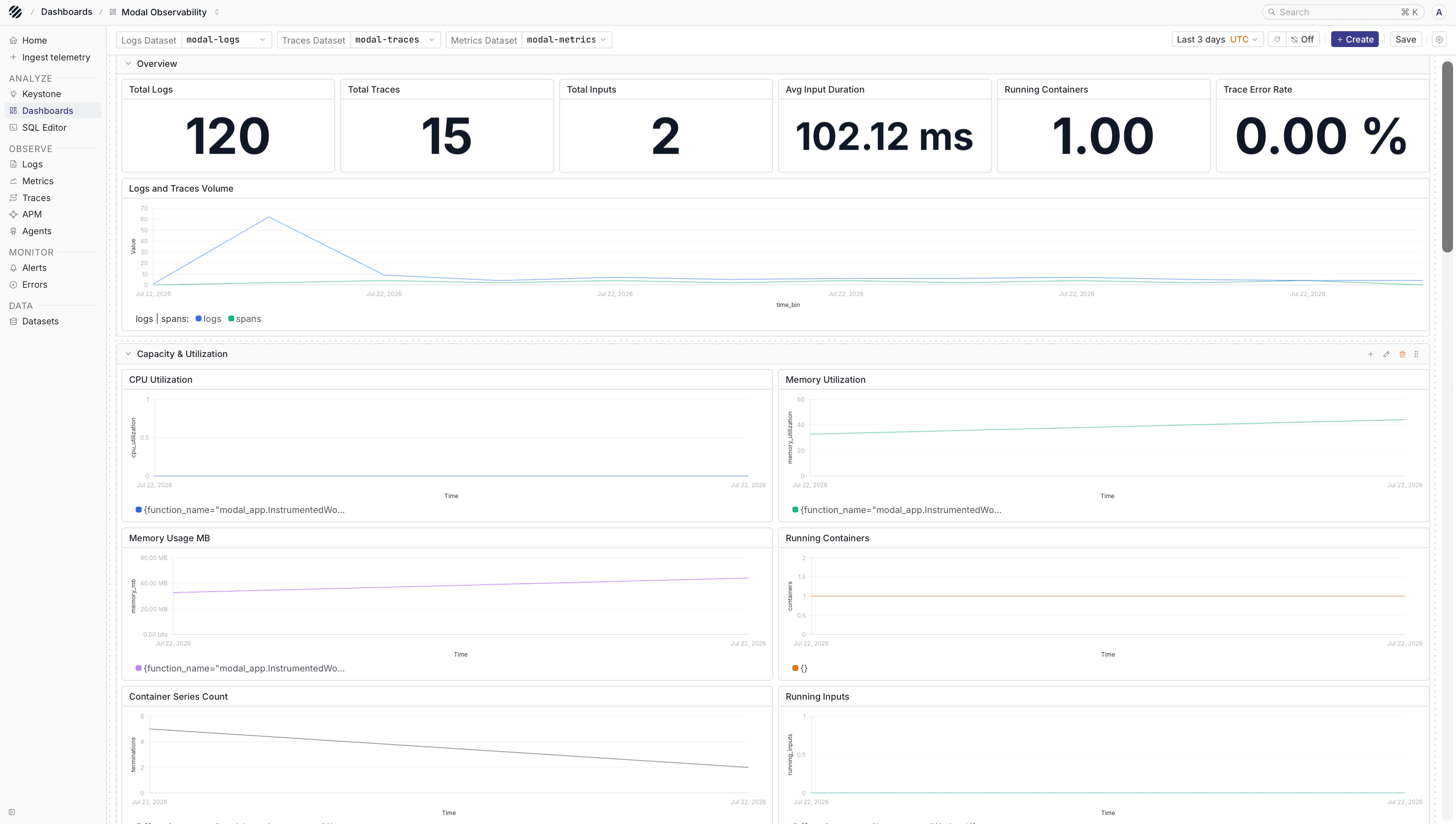Open the Last 3 days time range picker

1217,40
